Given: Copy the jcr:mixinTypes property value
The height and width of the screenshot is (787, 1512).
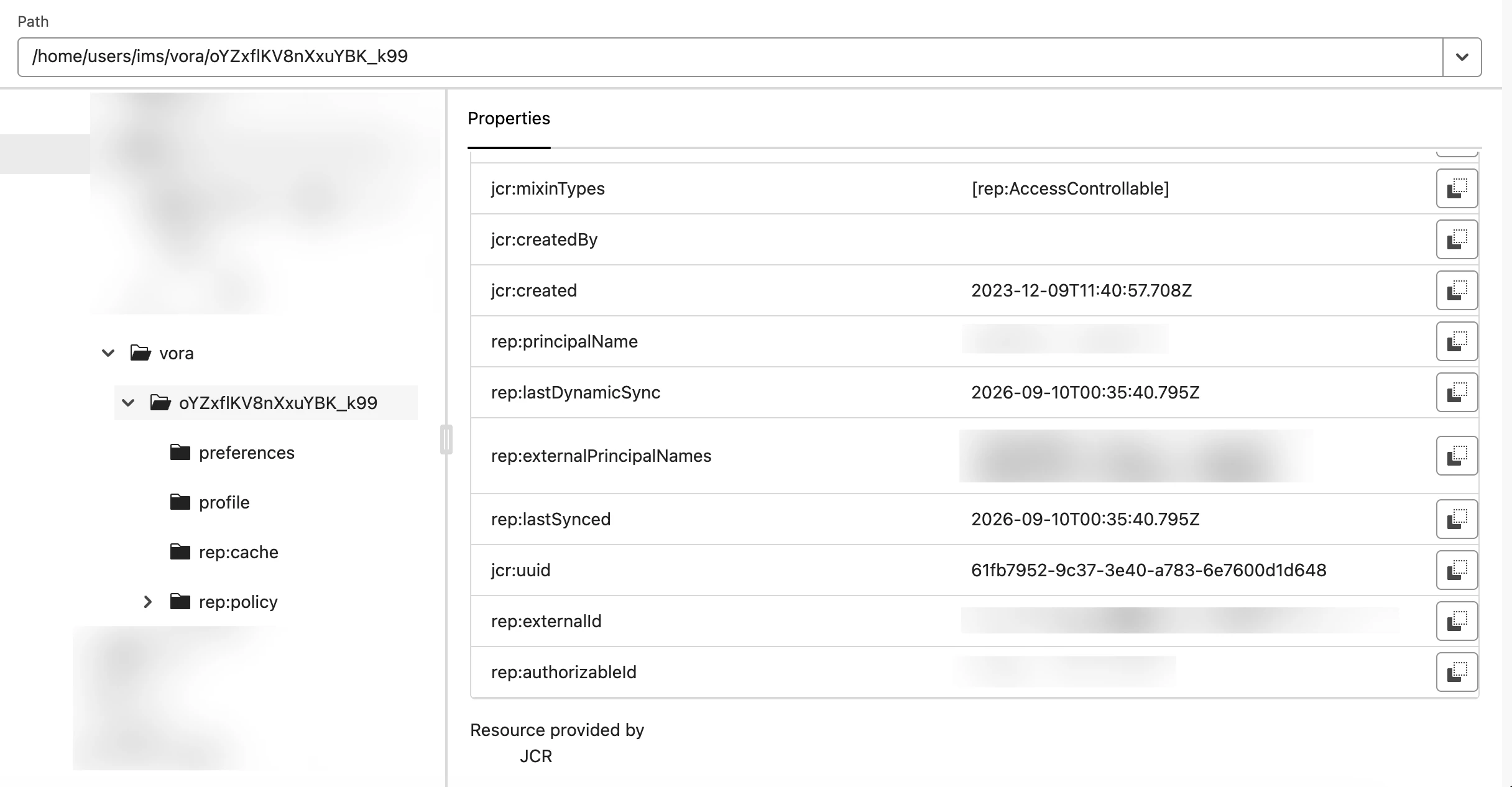Looking at the screenshot, I should [x=1457, y=188].
